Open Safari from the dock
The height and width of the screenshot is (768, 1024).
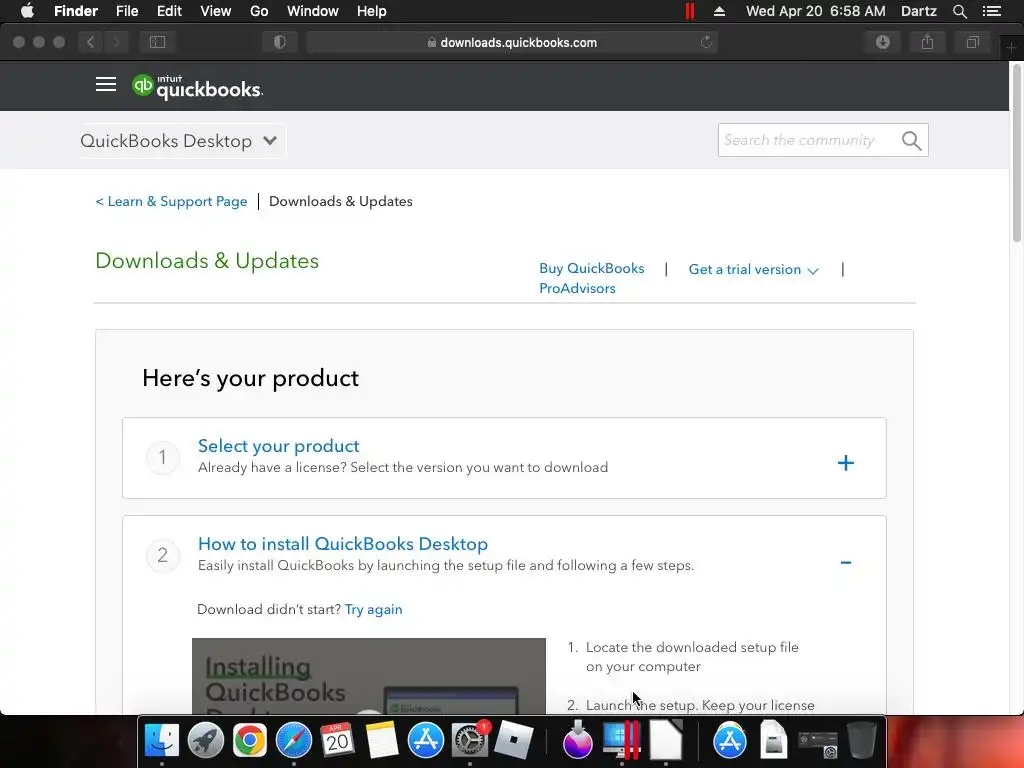point(294,740)
